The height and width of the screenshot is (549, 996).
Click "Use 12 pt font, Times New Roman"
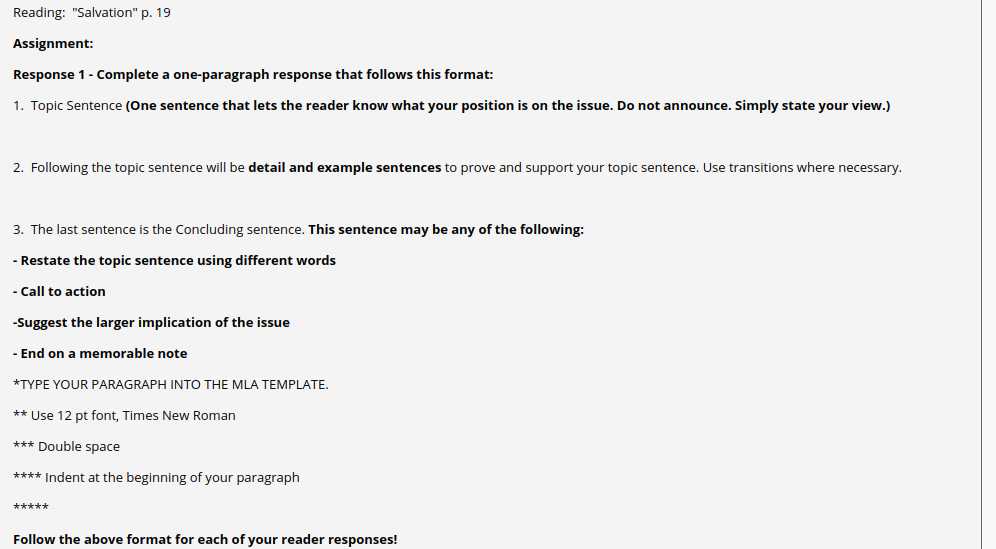click(124, 416)
